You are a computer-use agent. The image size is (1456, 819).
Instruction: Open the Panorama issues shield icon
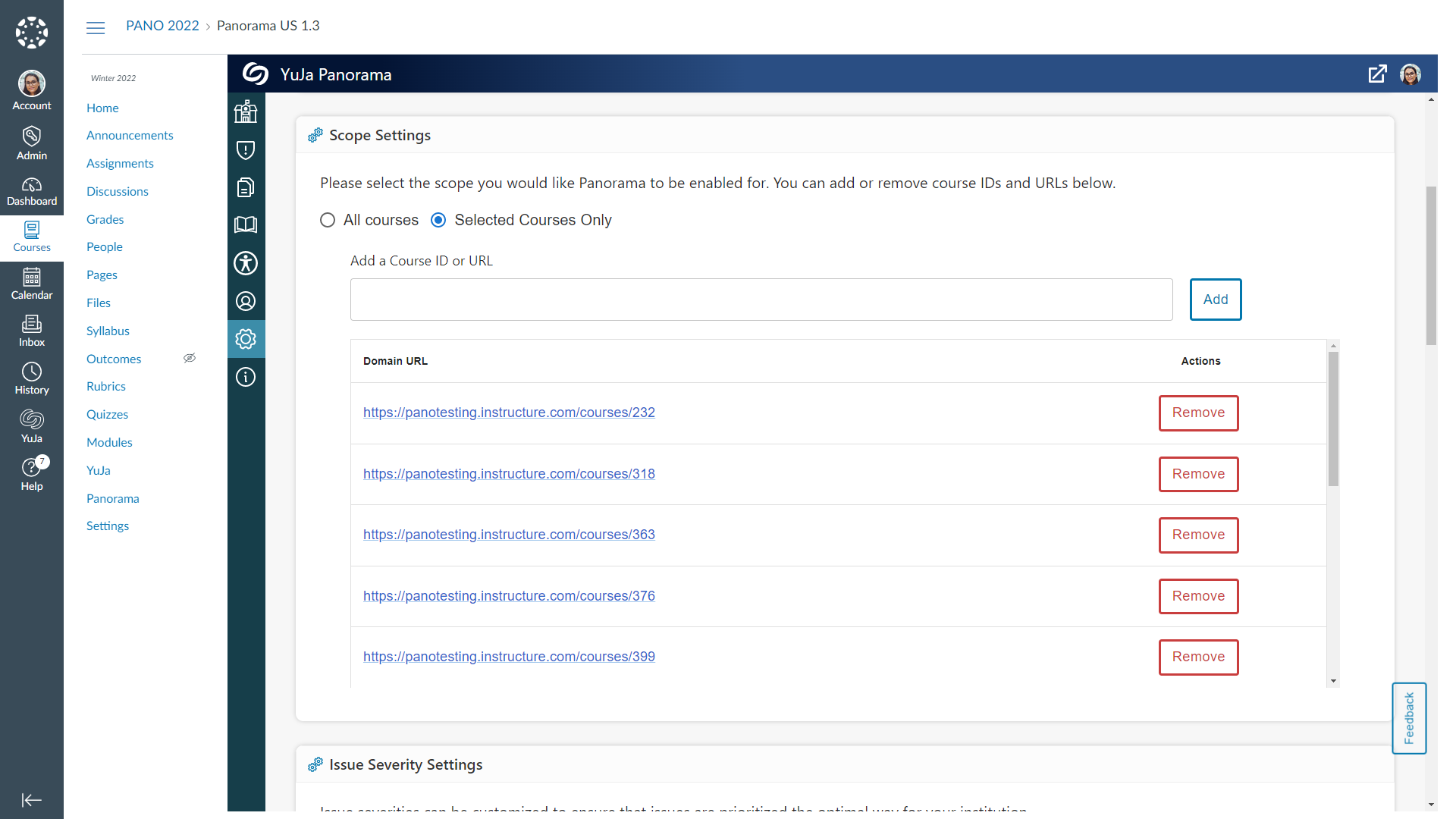click(246, 149)
